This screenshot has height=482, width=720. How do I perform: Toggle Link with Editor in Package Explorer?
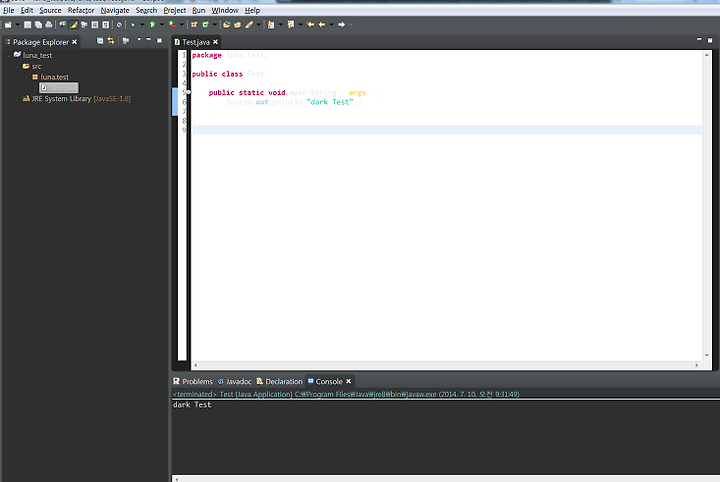pyautogui.click(x=111, y=41)
